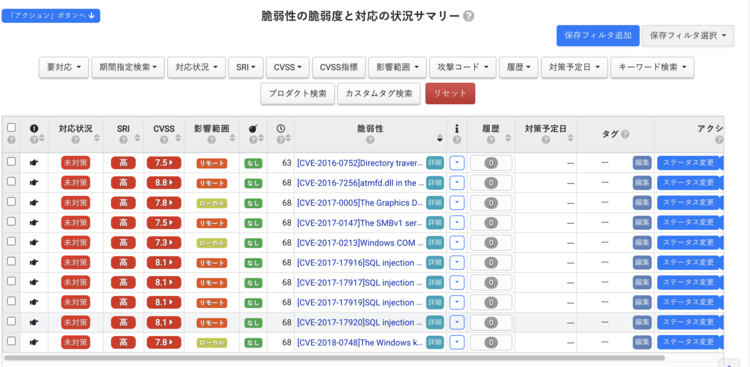Viewport: 750px width, 367px height.
Task: Check the CVE-2016-7256 row checkbox
Action: 11,182
